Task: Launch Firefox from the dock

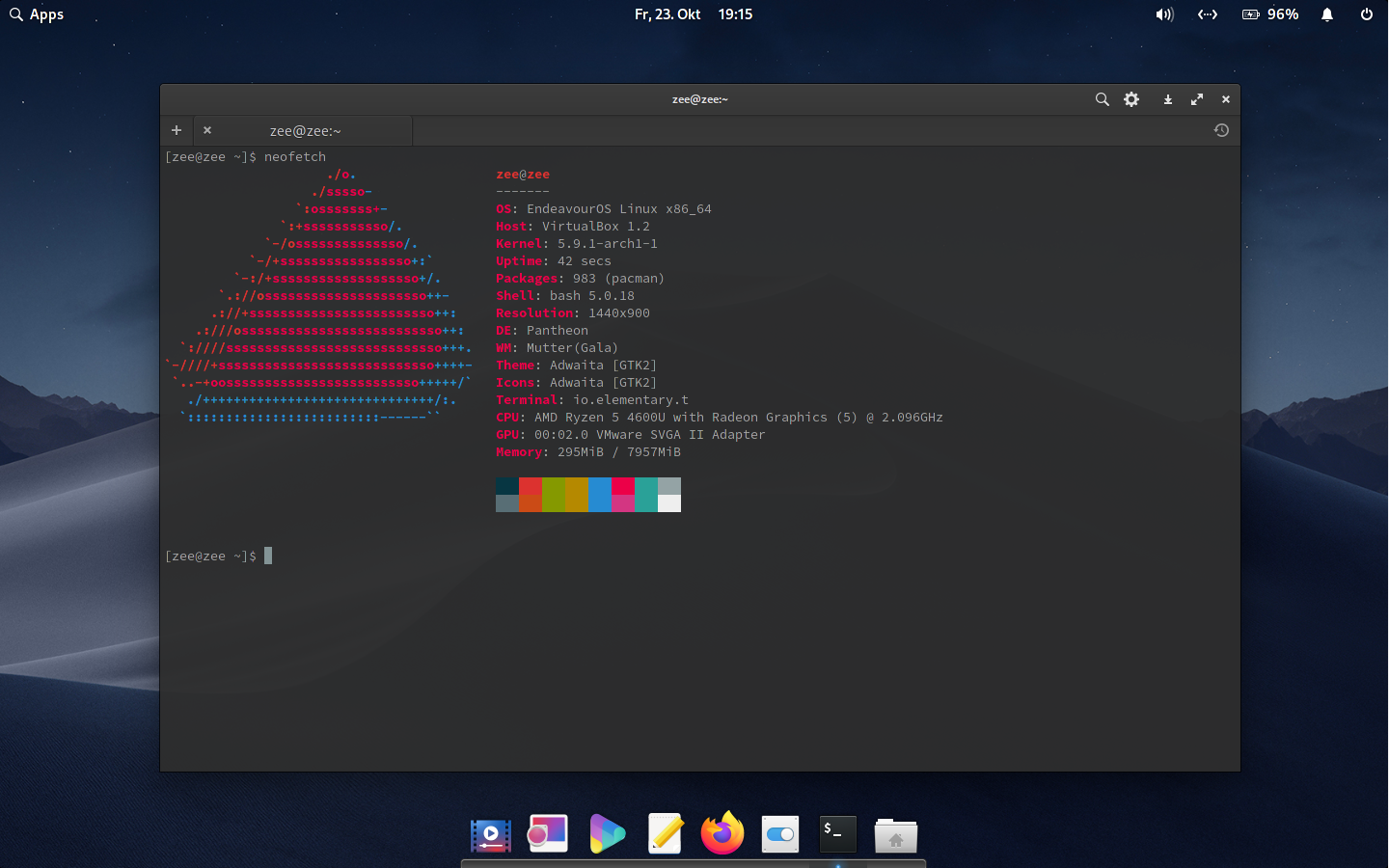Action: point(722,833)
